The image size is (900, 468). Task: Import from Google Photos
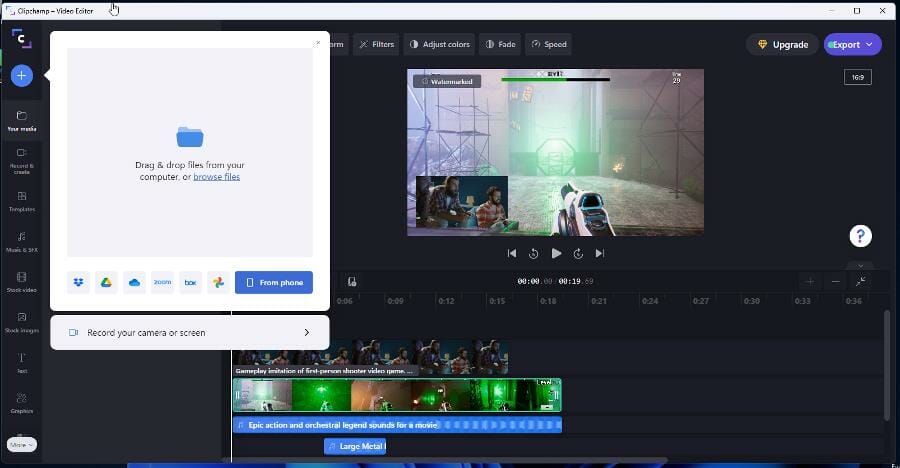[x=219, y=283]
